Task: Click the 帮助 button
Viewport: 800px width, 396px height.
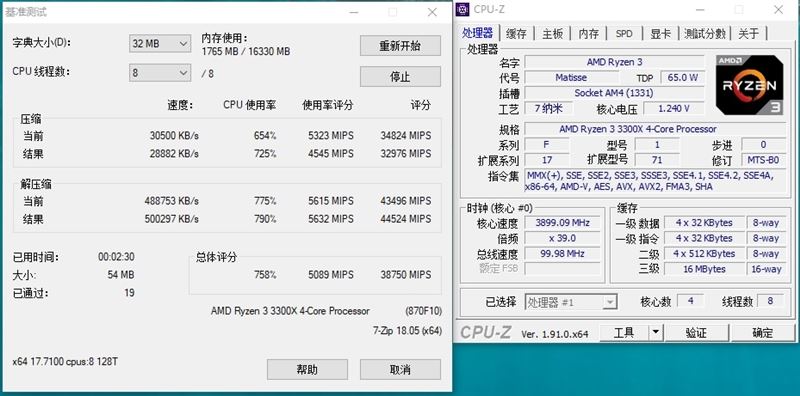Action: (307, 369)
